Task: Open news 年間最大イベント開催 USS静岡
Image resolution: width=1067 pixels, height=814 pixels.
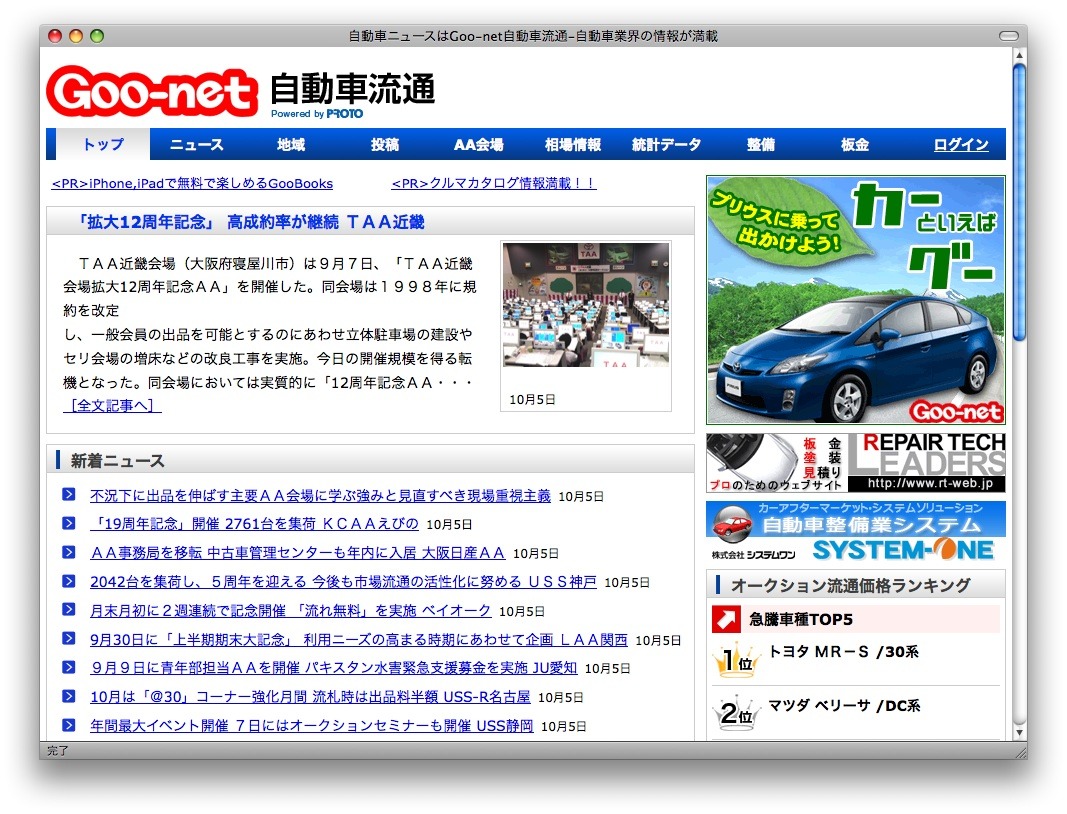Action: tap(312, 726)
